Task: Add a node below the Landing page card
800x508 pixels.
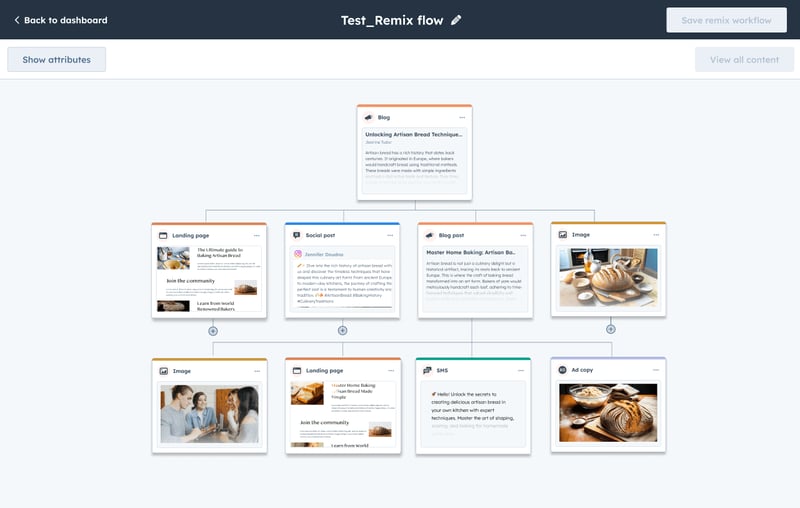Action: pos(213,331)
